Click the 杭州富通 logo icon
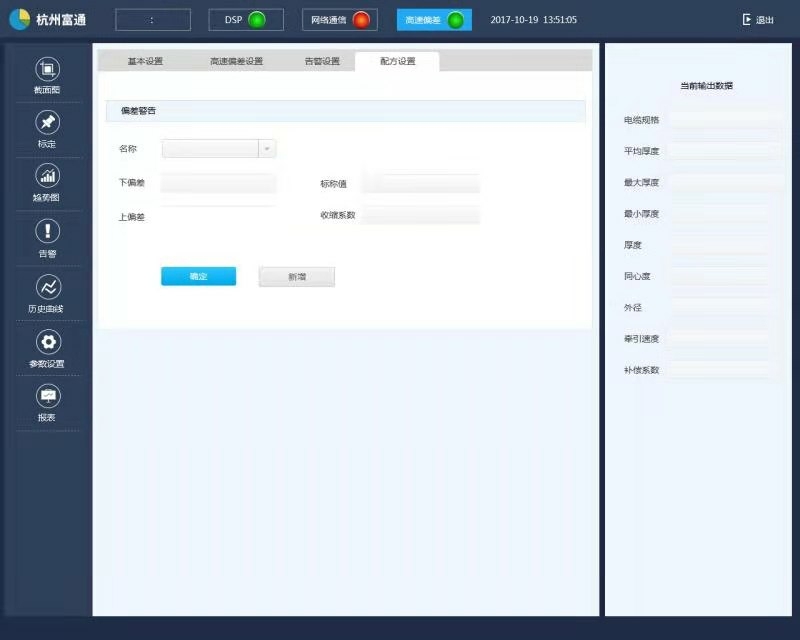Viewport: 800px width, 640px height. 20,19
